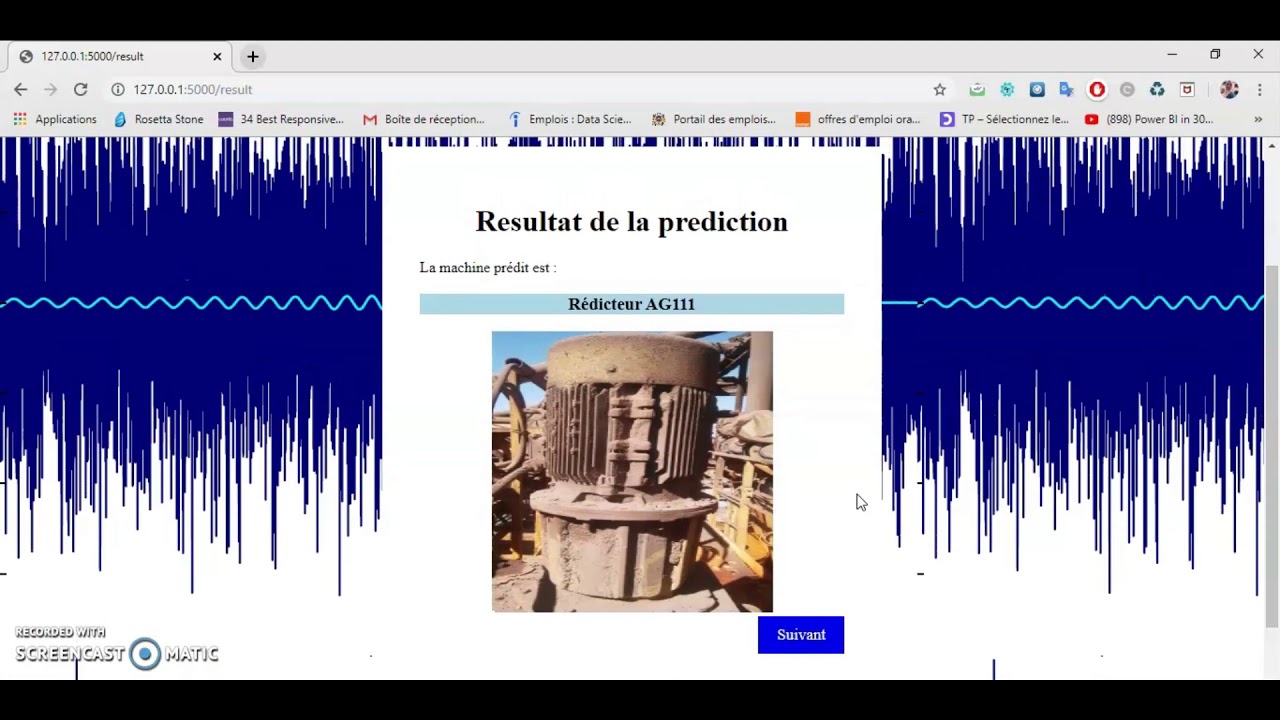Open the 34 Best Responsive bookmark
The width and height of the screenshot is (1280, 720).
click(281, 119)
